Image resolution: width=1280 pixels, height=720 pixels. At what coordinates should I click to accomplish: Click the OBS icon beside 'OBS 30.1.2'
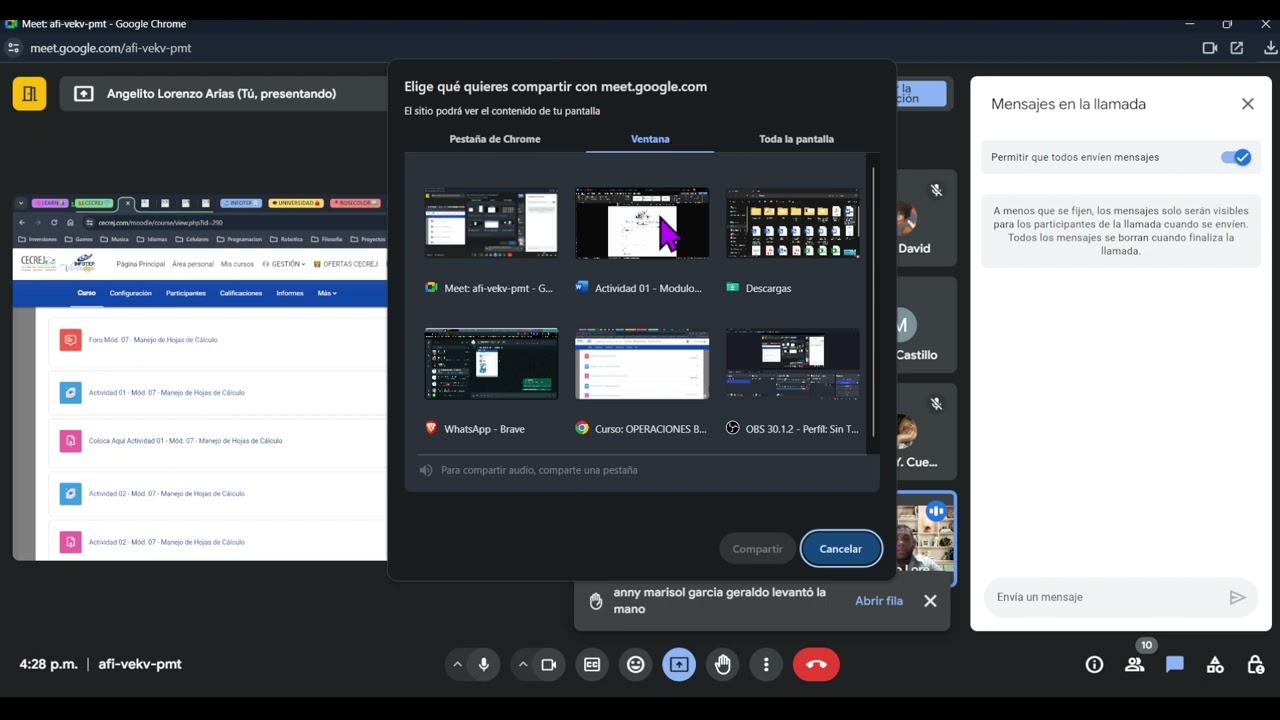pos(733,428)
